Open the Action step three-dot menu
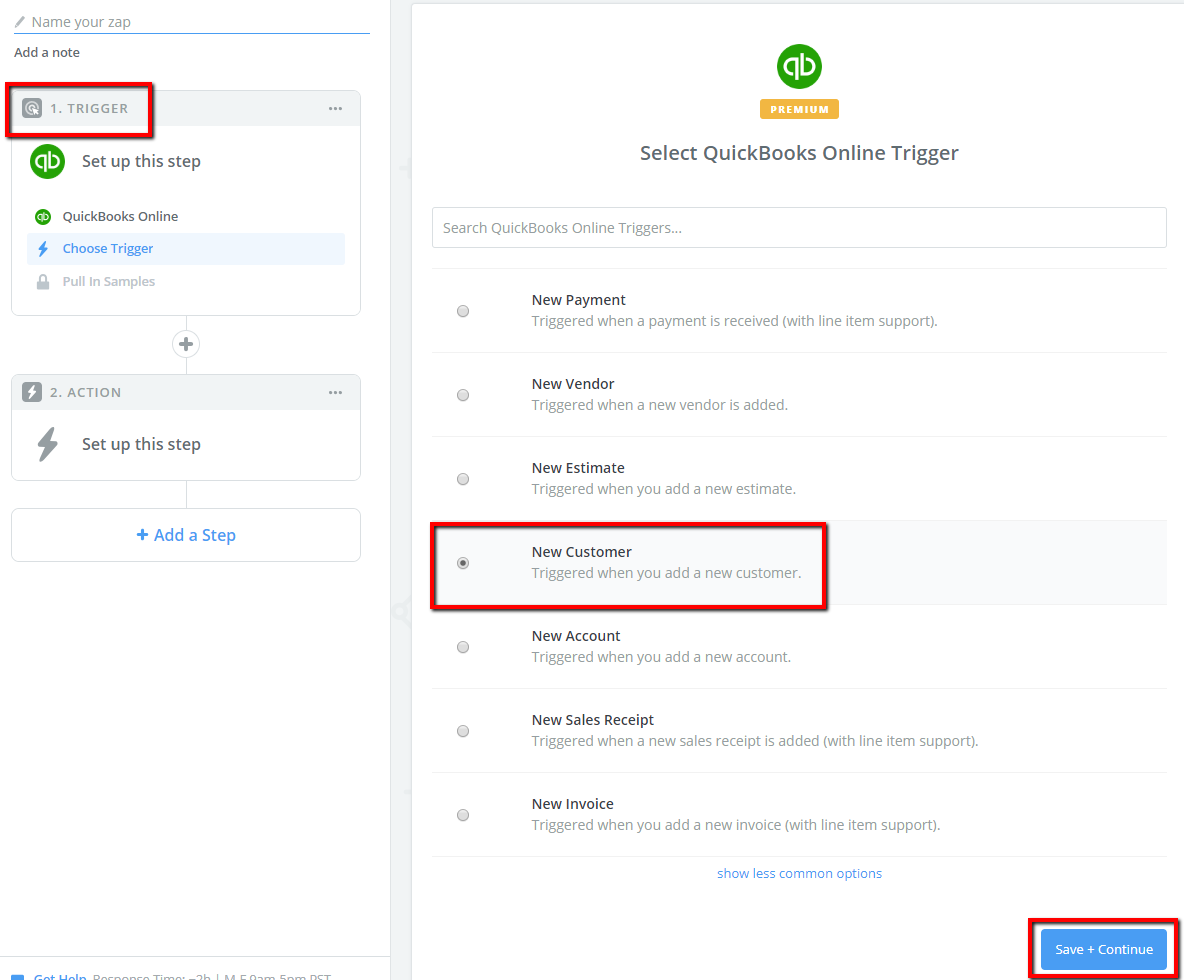 tap(335, 393)
